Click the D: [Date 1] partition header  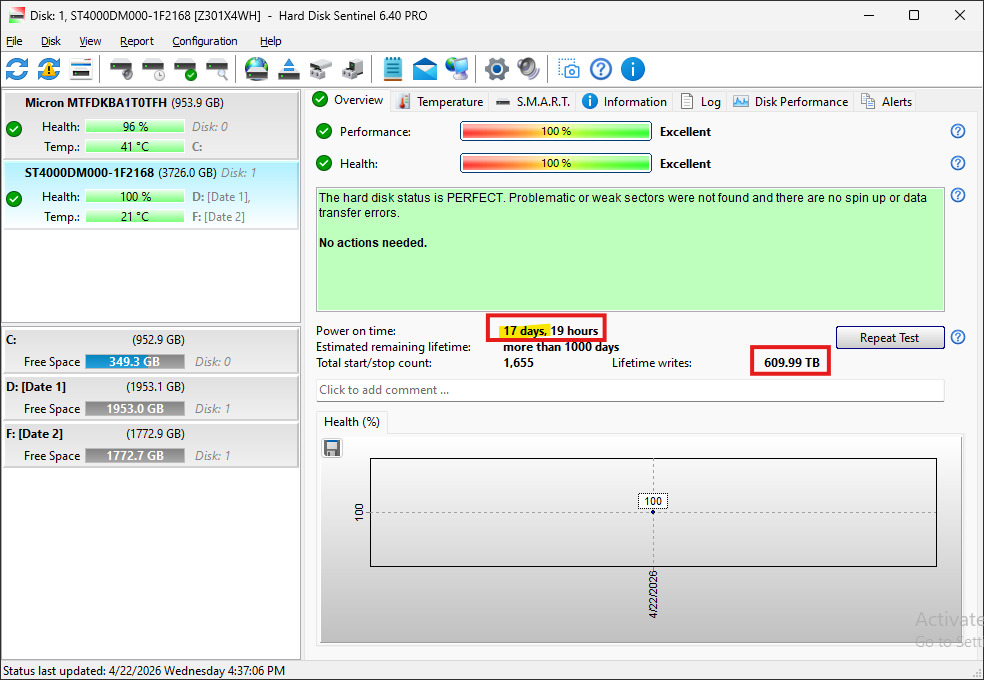click(151, 387)
